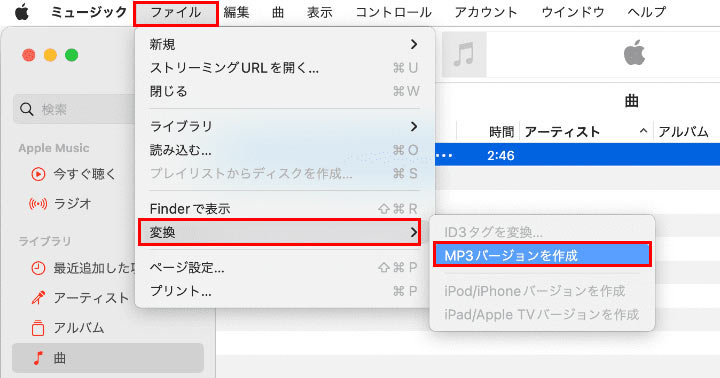Sort by アルバム column header
This screenshot has width=720, height=378.
click(x=683, y=132)
